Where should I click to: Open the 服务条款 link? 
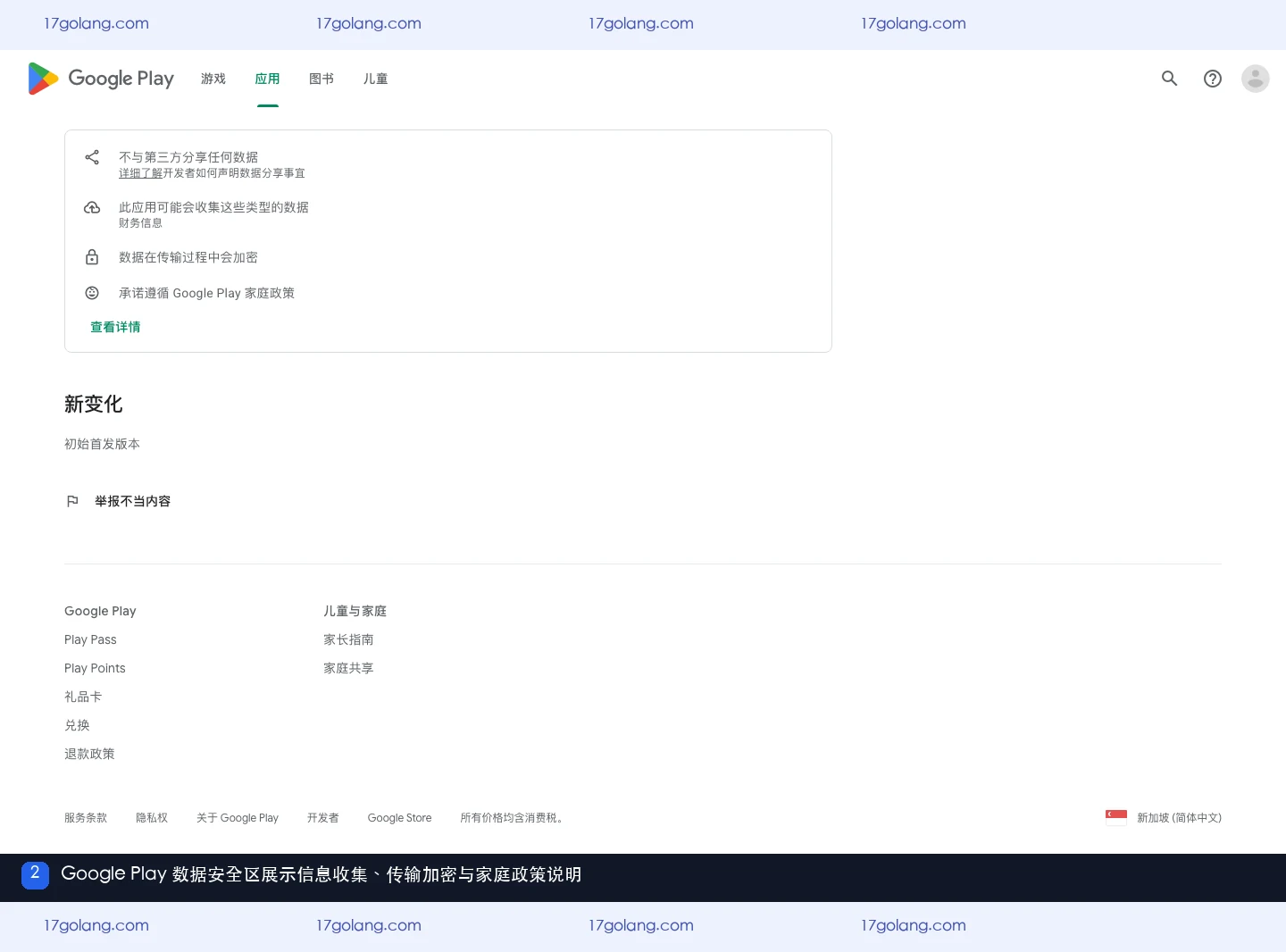click(86, 817)
